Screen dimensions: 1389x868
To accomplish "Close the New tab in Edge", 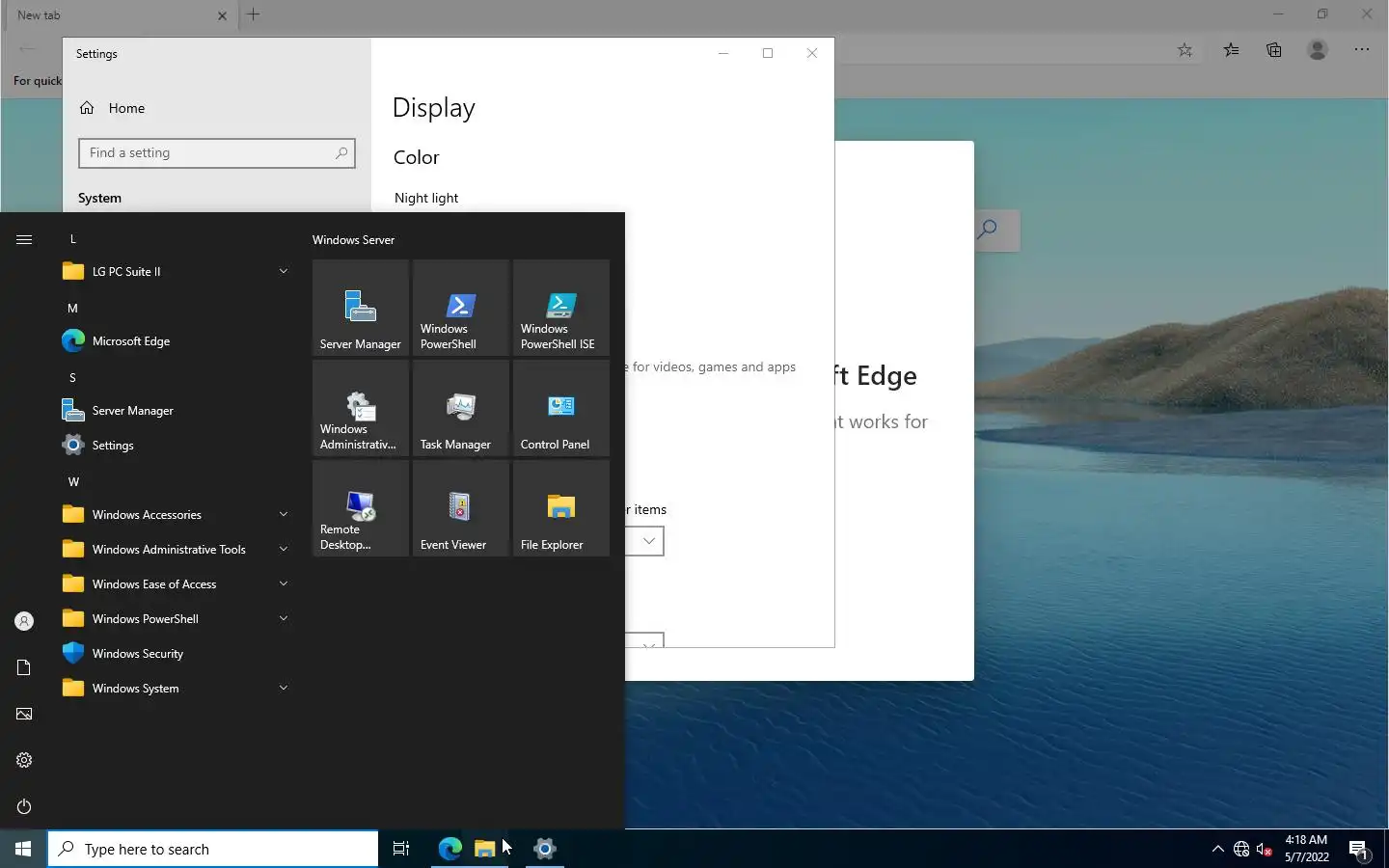I will (x=222, y=15).
